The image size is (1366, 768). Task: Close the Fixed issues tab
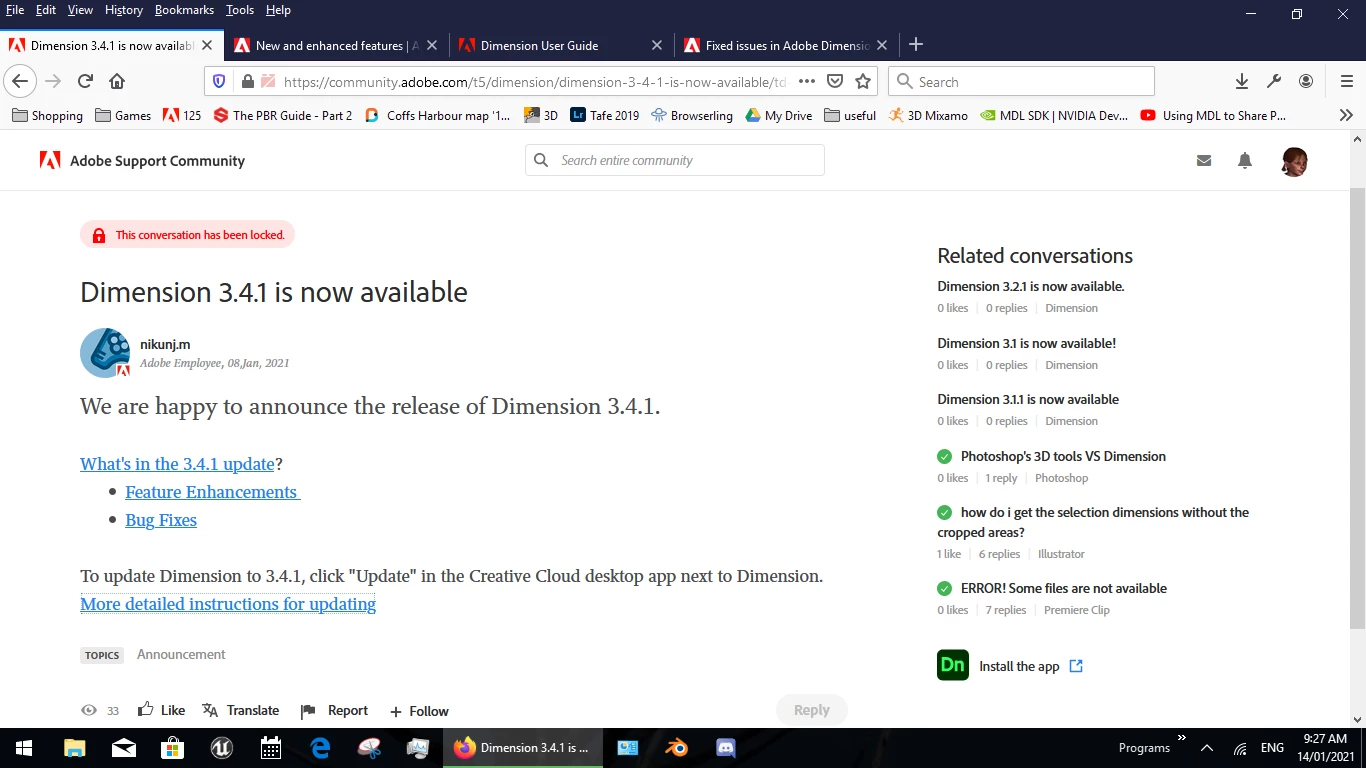pos(882,45)
